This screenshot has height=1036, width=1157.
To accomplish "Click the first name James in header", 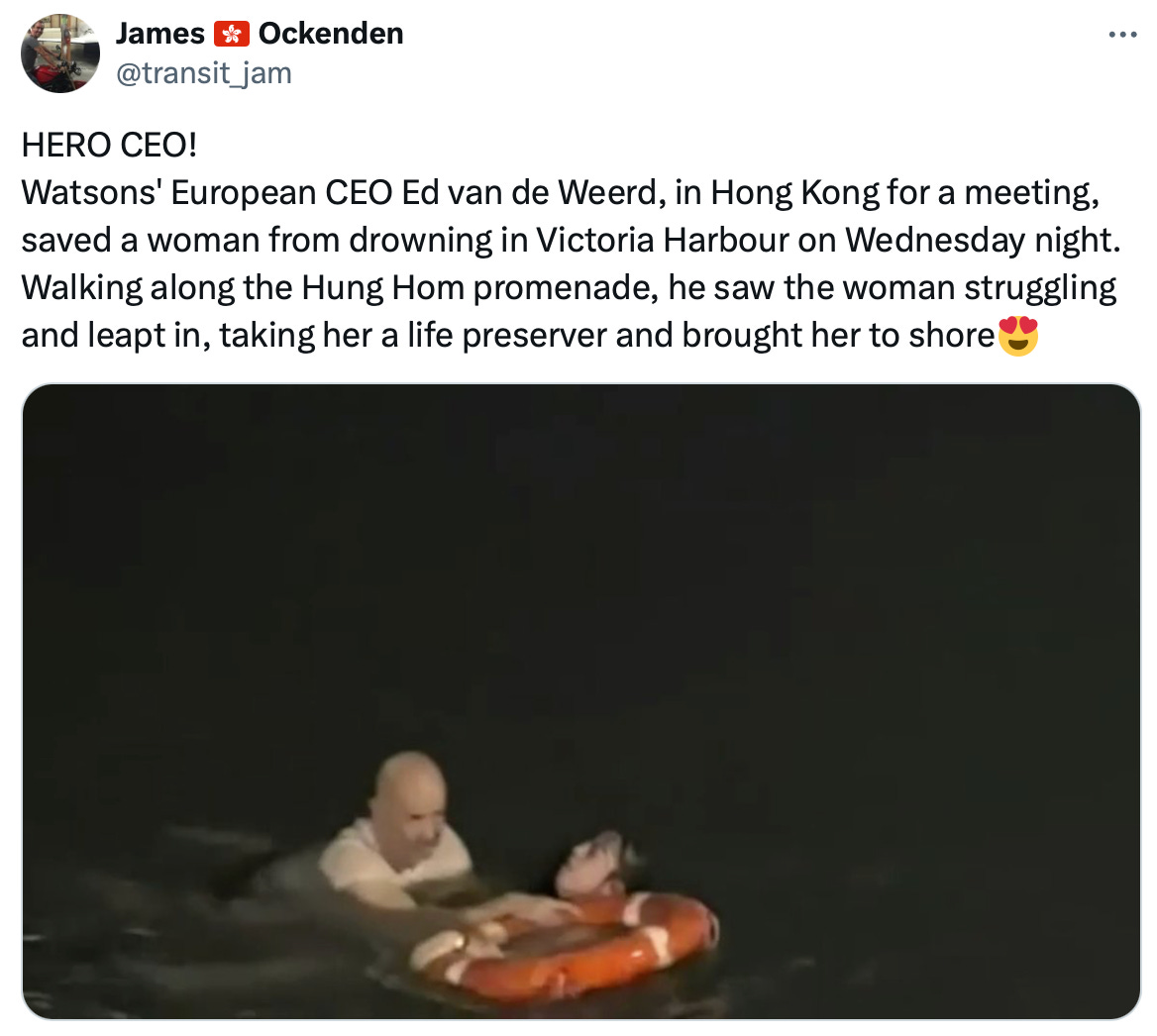I will [x=160, y=34].
